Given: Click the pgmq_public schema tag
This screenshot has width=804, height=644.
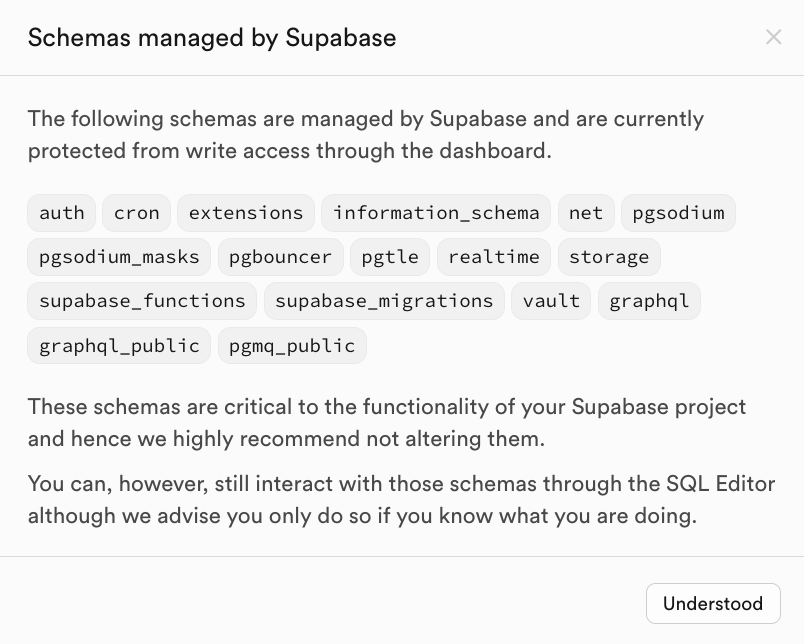Looking at the screenshot, I should [292, 345].
